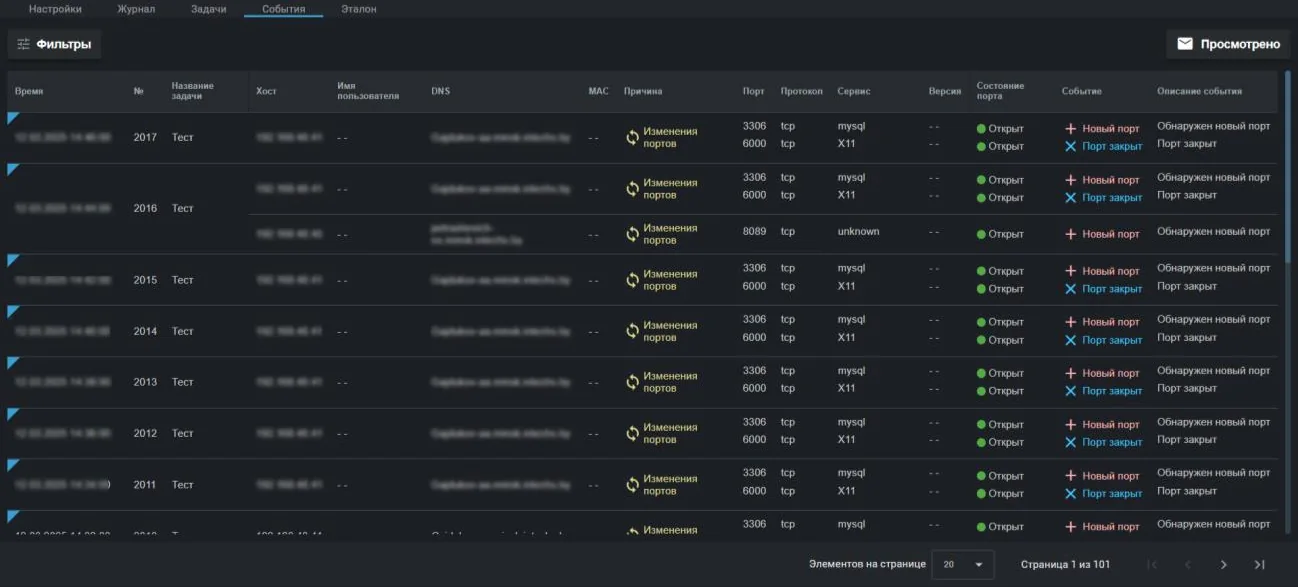
Task: Go to the Задачи tab
Action: [x=208, y=9]
